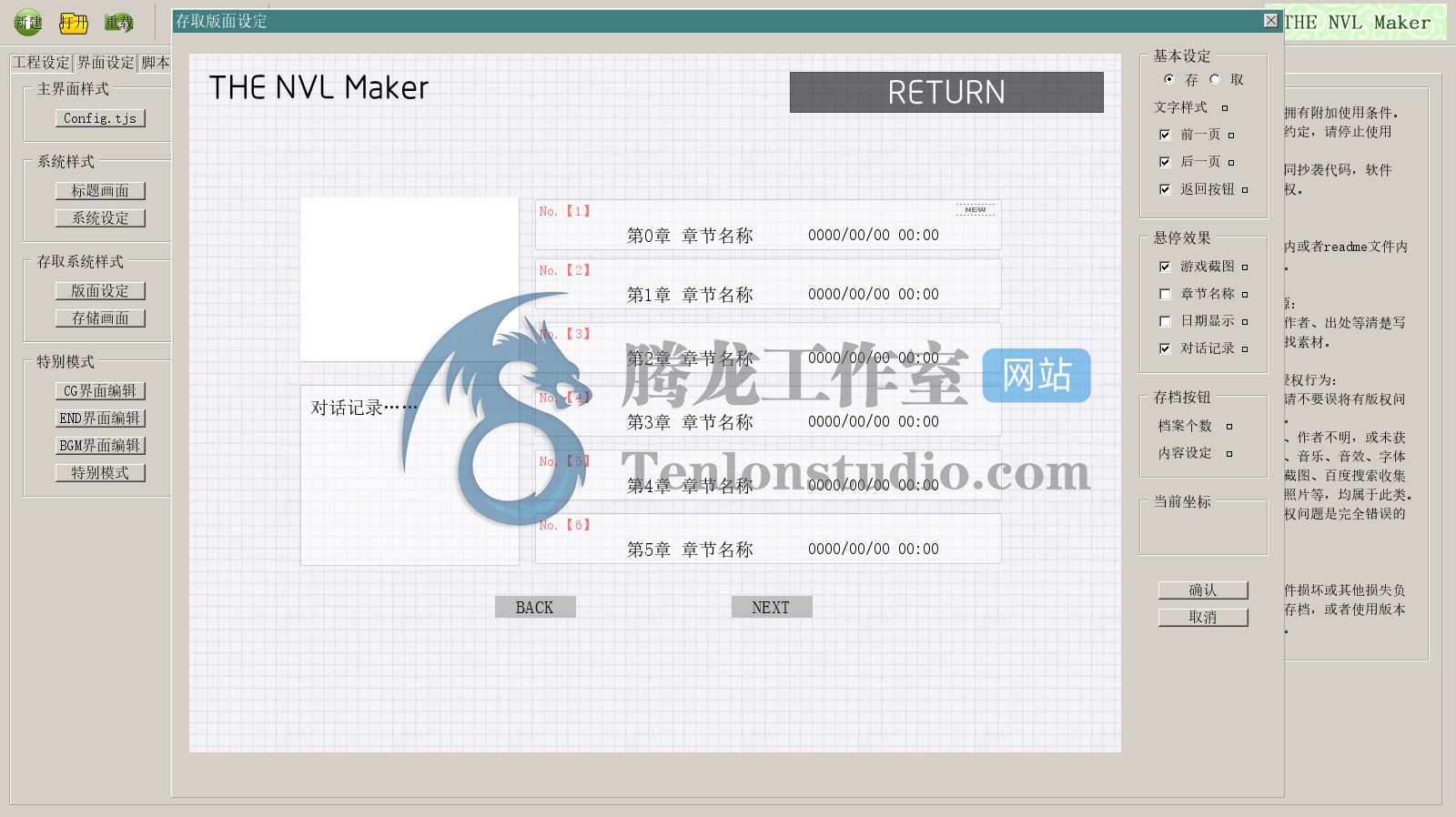Click the 重载 (reload) toolbar icon
The height and width of the screenshot is (817, 1456).
[x=118, y=23]
